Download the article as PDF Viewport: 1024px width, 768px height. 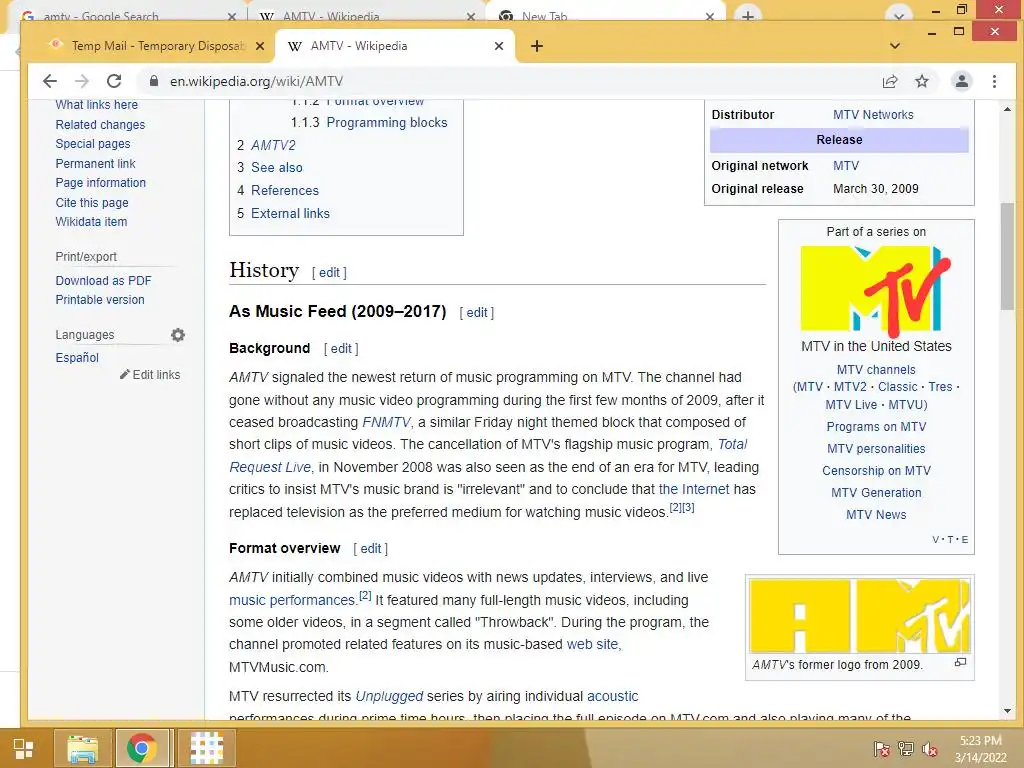coord(103,280)
